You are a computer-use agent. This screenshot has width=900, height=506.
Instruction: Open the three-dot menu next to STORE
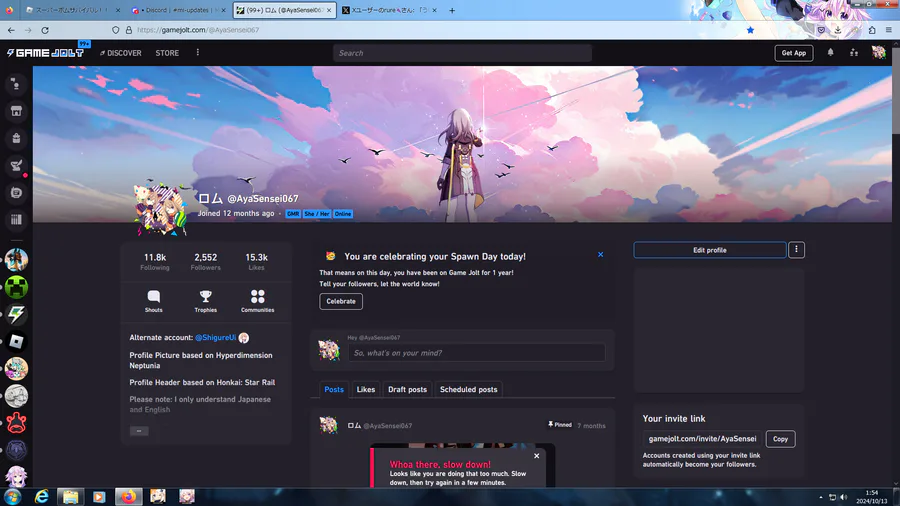pyautogui.click(x=198, y=52)
